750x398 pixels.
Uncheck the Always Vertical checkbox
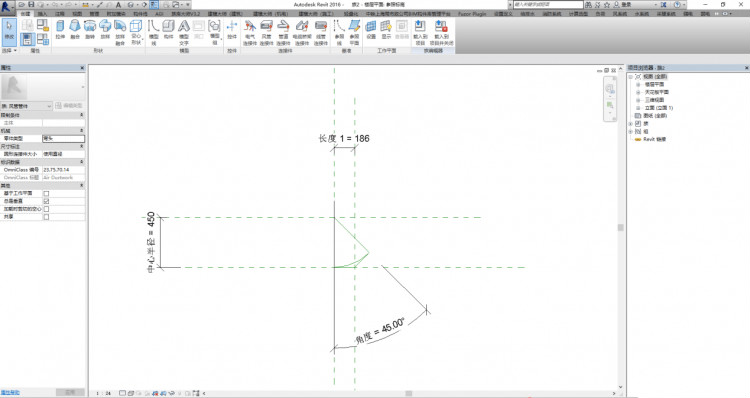click(46, 201)
